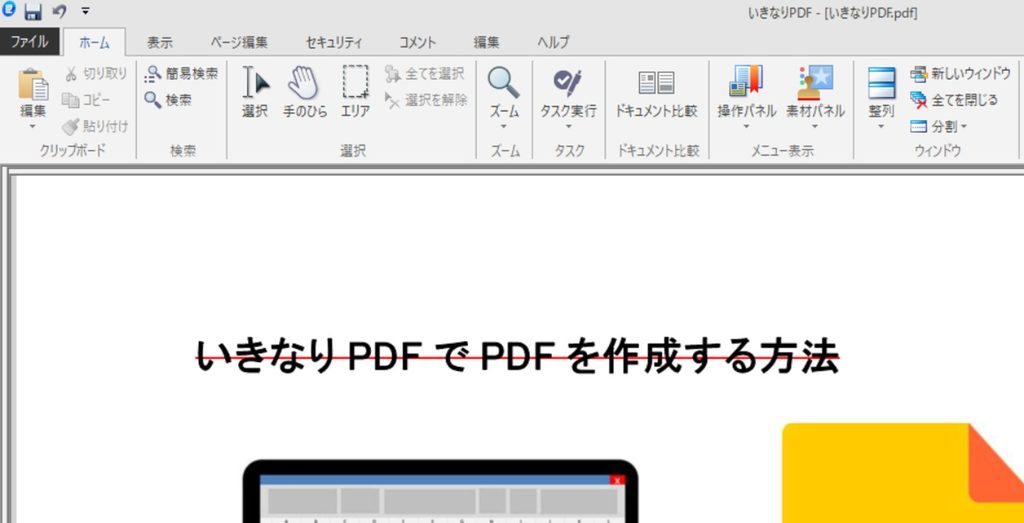Switch to the ホーム tab

point(94,43)
